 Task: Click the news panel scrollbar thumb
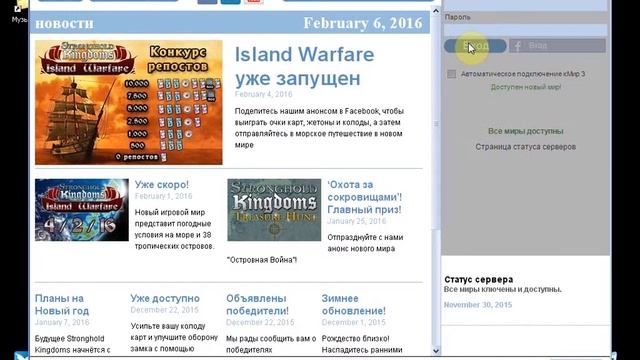click(x=436, y=122)
